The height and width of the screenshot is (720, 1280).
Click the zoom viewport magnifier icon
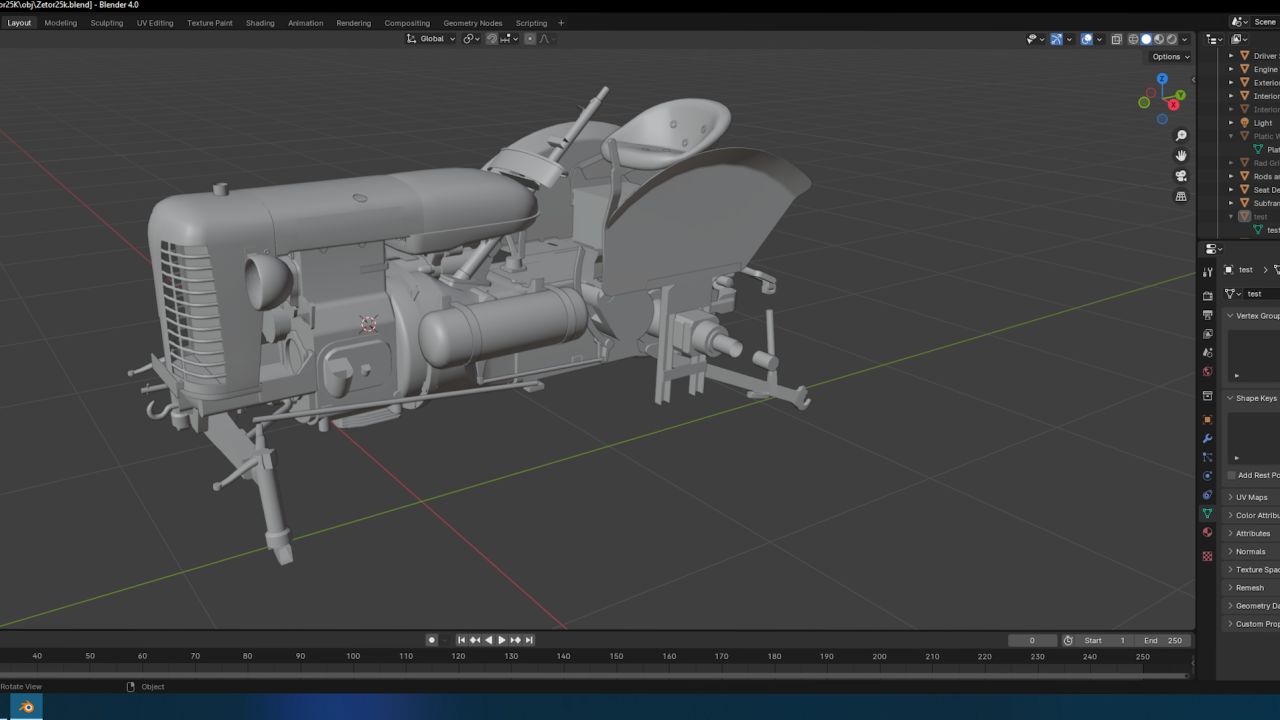tap(1181, 136)
